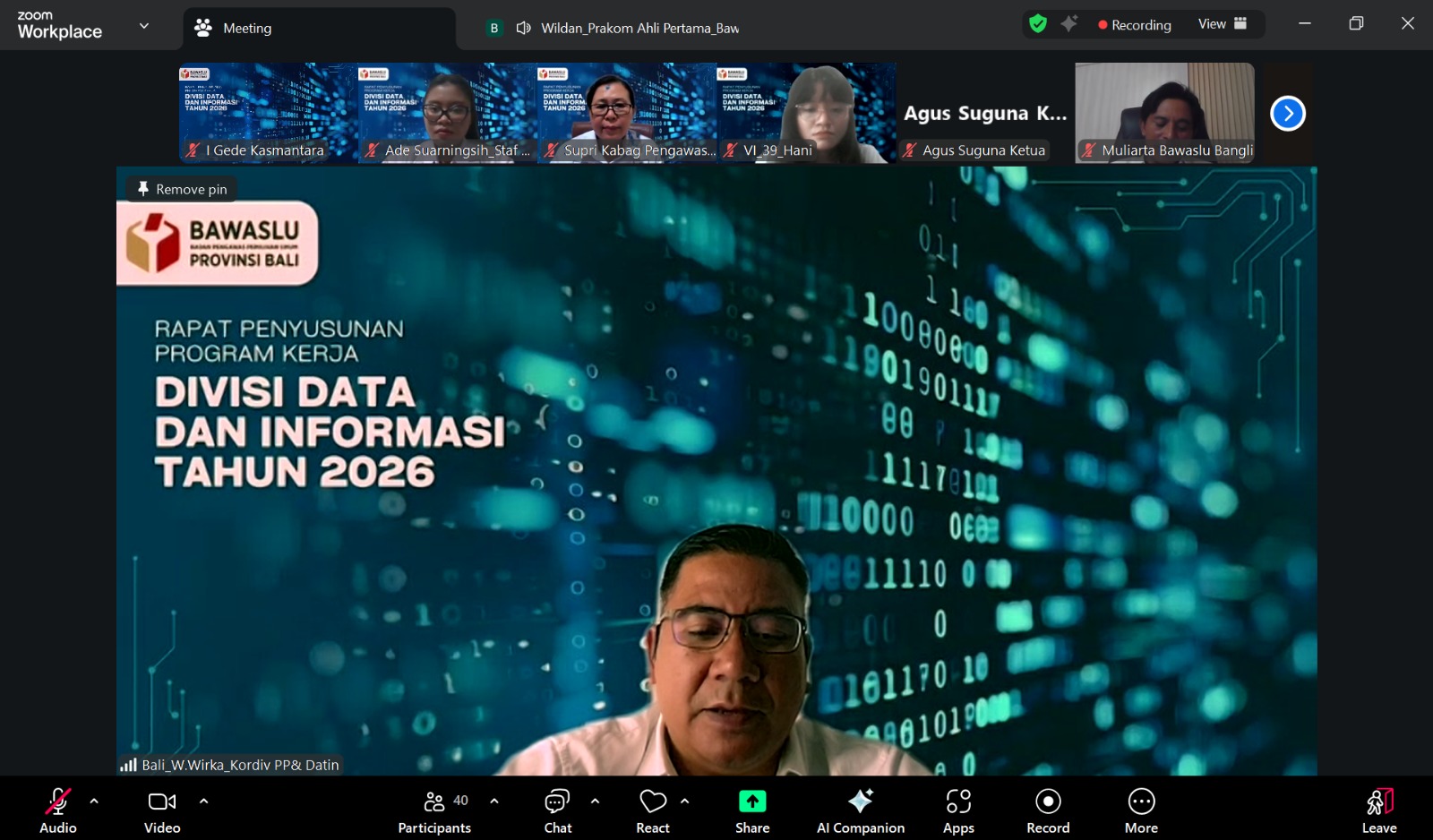Select I Gede Kasmantara's video thumbnail
Image resolution: width=1433 pixels, height=840 pixels.
(269, 113)
